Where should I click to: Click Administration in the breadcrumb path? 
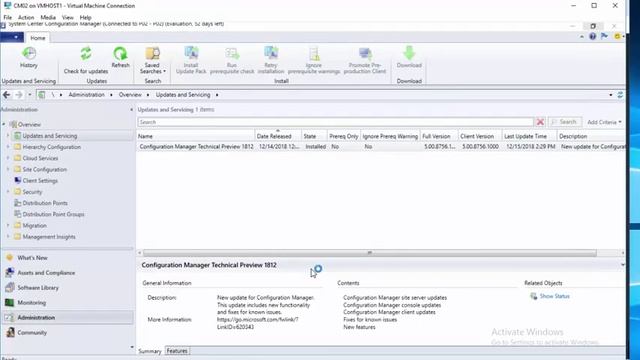click(86, 95)
